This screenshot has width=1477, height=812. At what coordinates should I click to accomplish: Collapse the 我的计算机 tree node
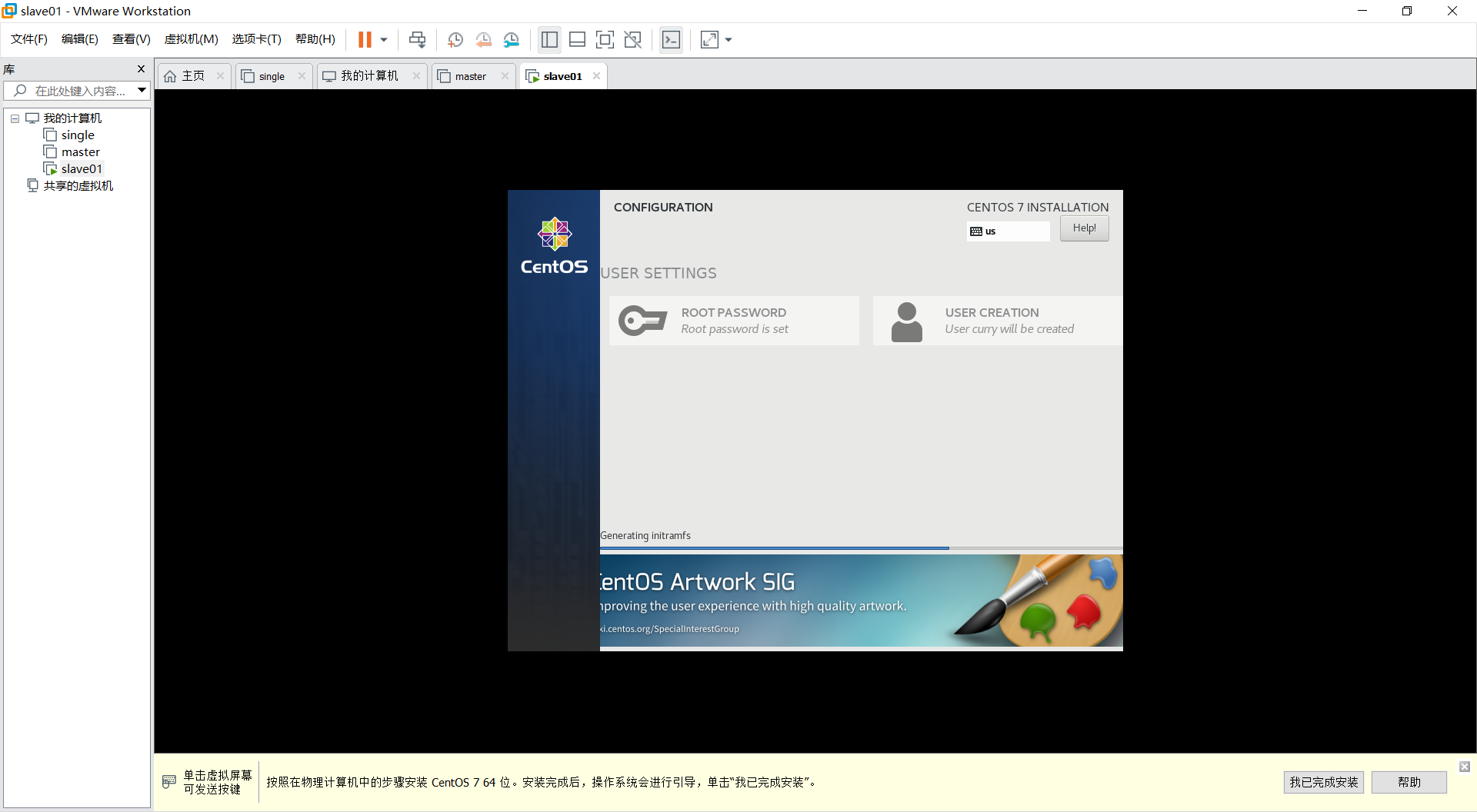pyautogui.click(x=15, y=118)
